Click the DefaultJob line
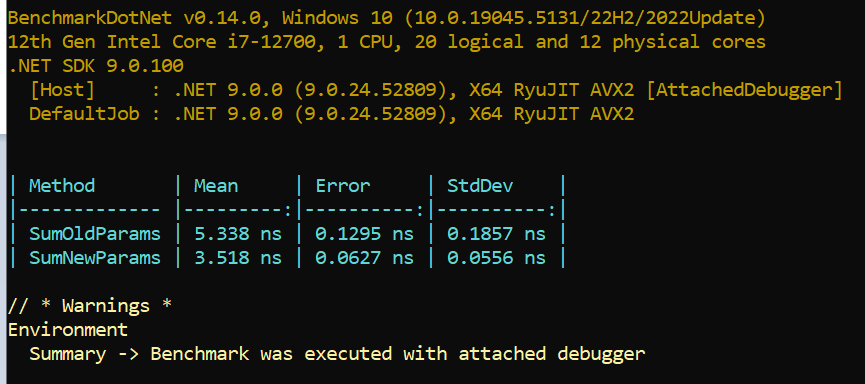Viewport: 865px width, 384px height. pyautogui.click(x=332, y=114)
